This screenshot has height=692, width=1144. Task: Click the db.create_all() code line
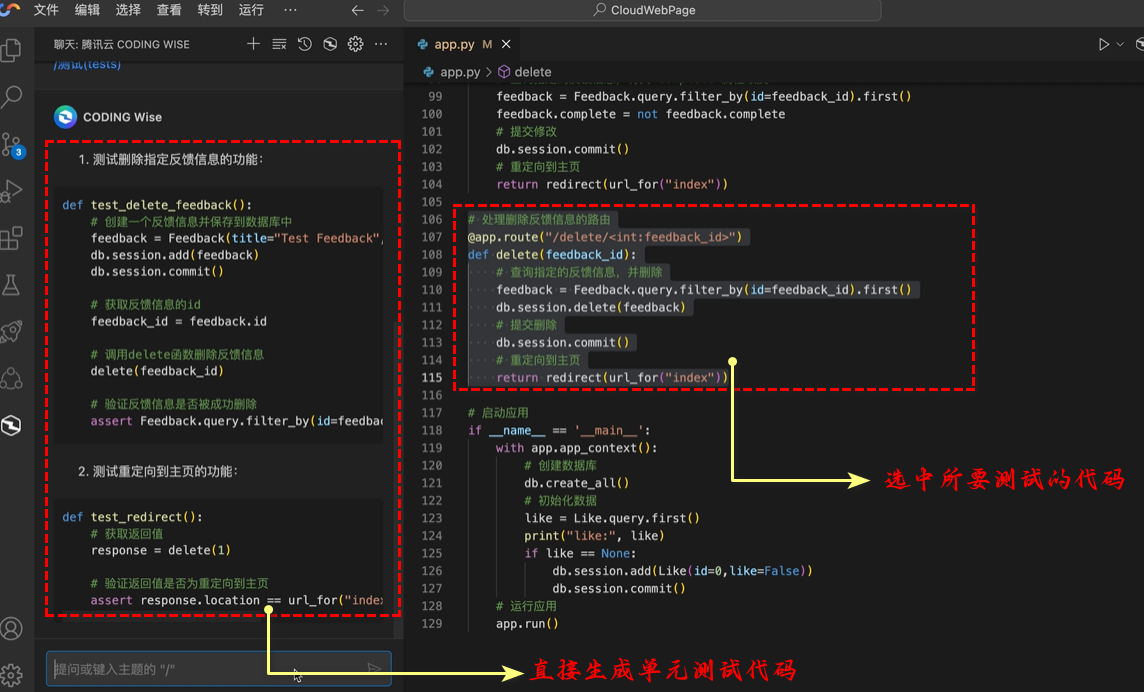tap(576, 483)
